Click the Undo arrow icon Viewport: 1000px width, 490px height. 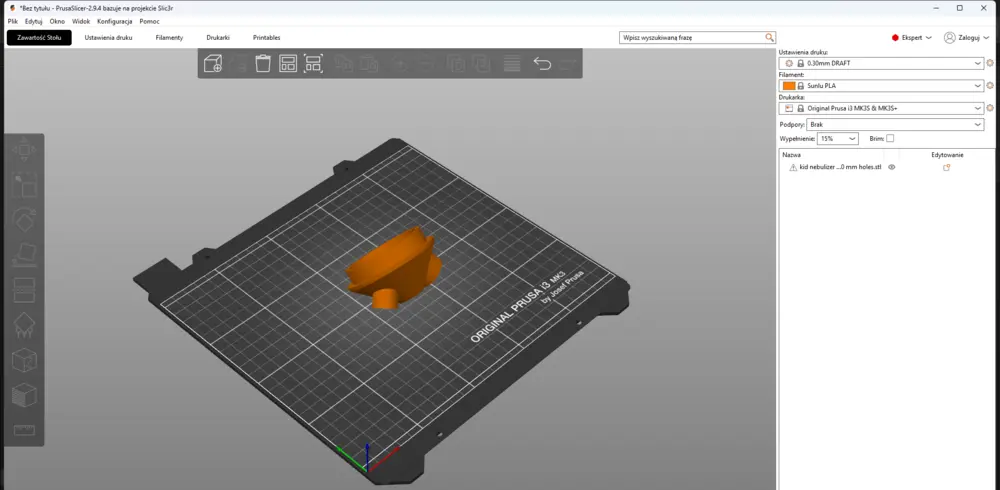(541, 64)
